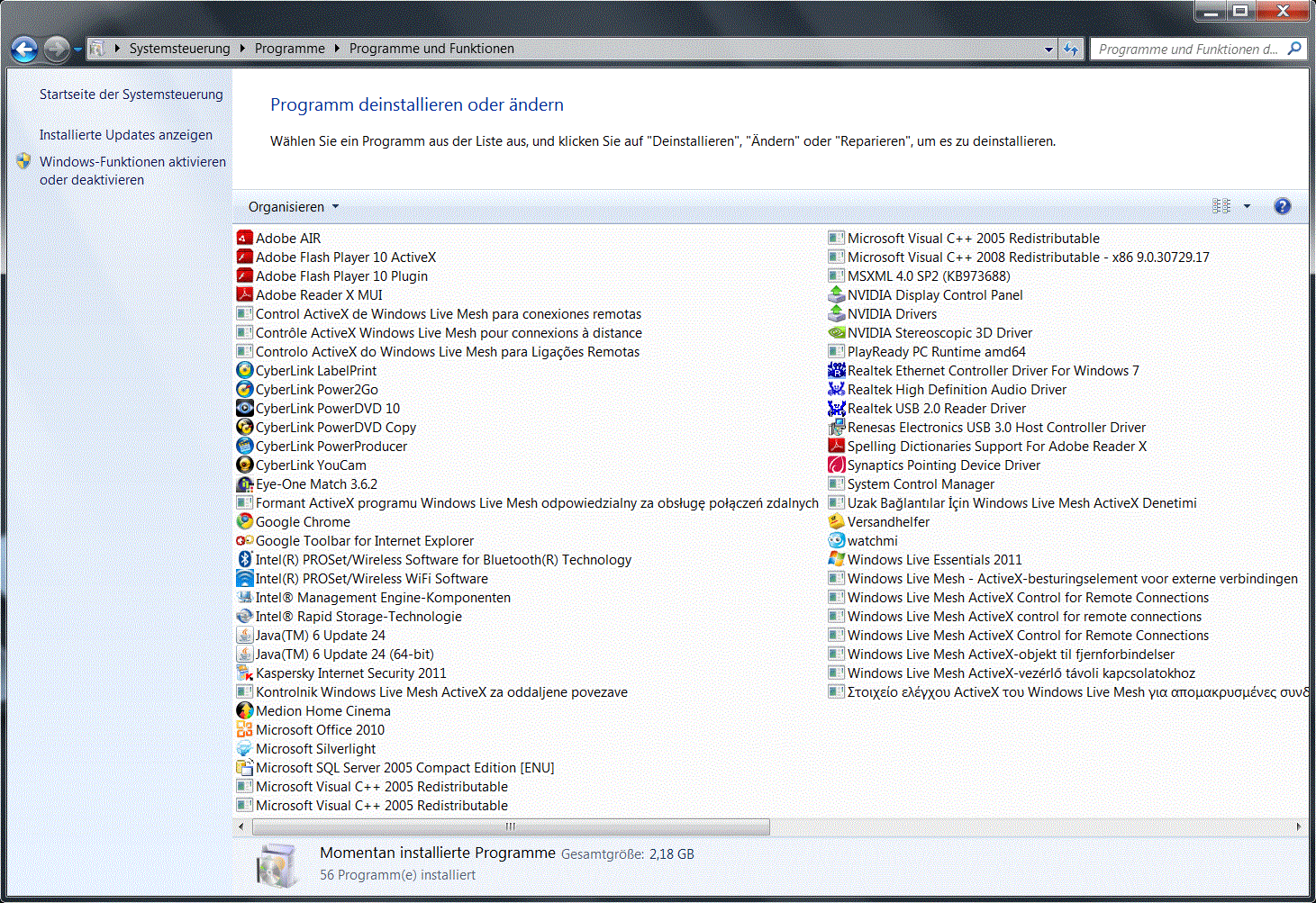Select Realtek Ethernet Controller Driver entry
1316x903 pixels.
point(984,370)
